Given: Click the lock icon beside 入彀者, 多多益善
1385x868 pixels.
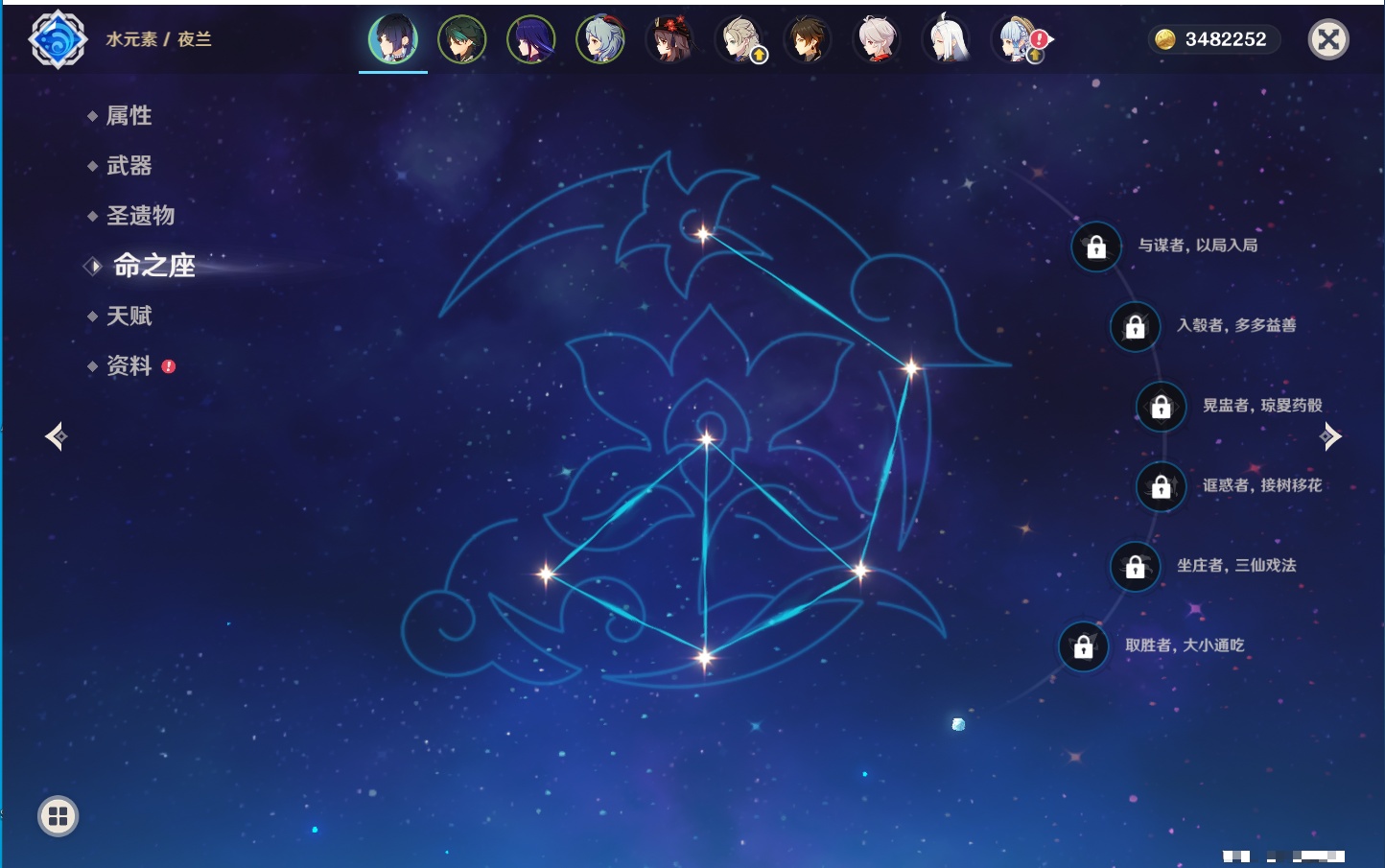Looking at the screenshot, I should [x=1135, y=326].
